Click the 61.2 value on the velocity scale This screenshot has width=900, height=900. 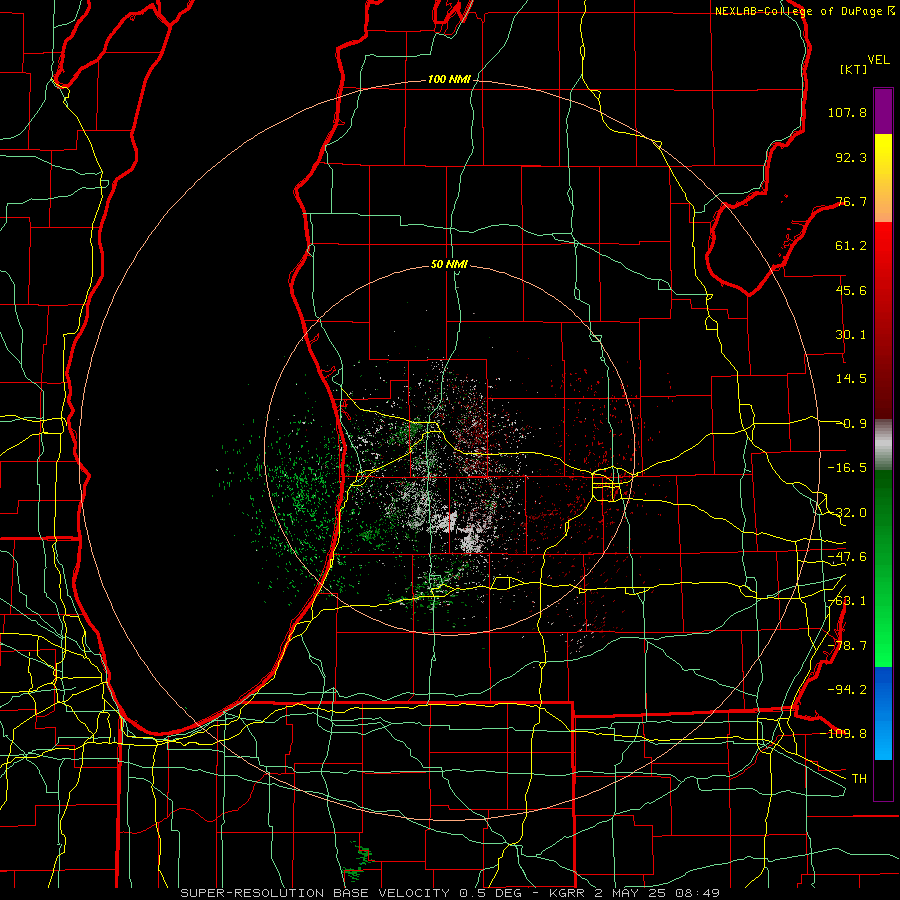pos(851,246)
